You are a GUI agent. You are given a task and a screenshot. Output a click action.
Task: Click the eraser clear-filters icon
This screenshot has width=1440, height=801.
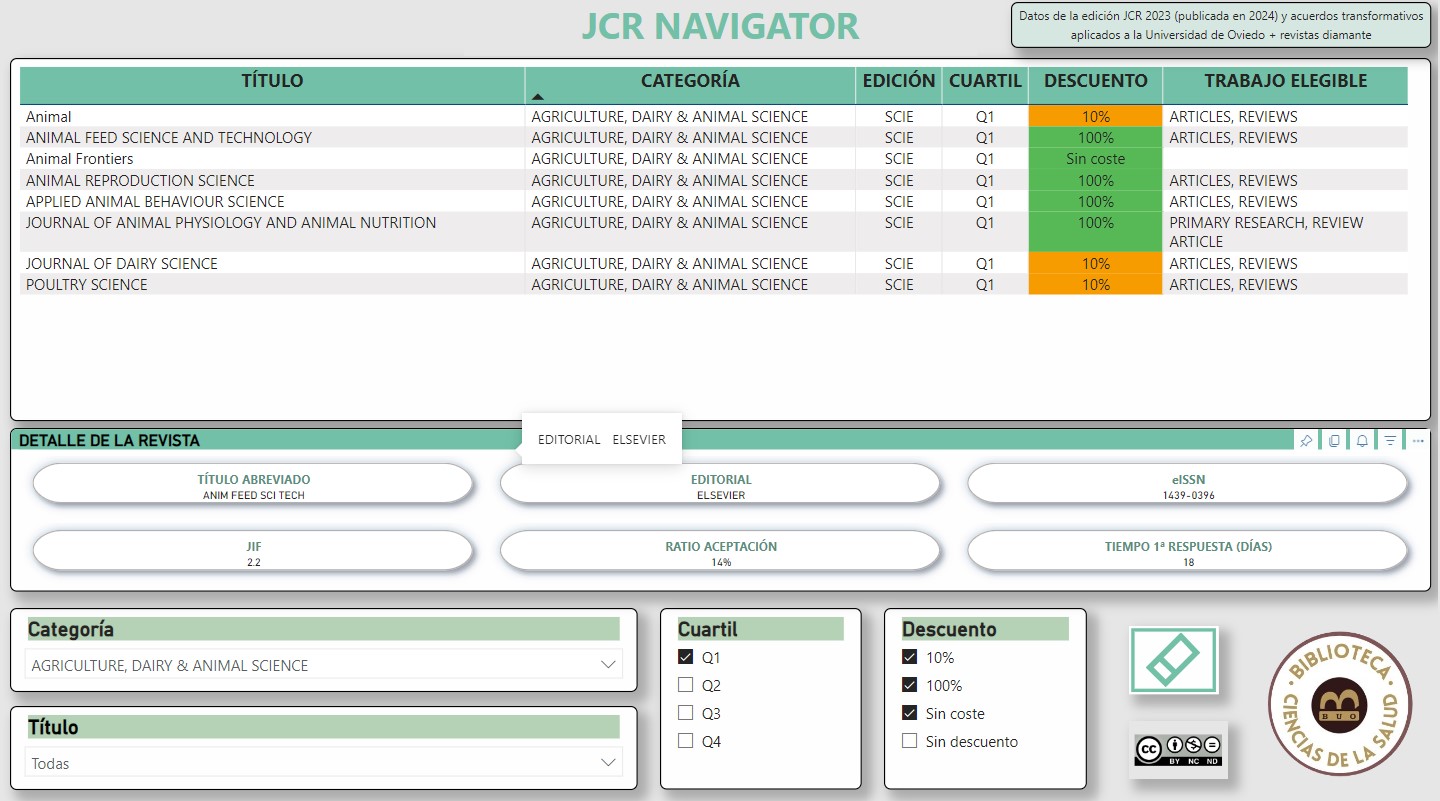point(1173,660)
